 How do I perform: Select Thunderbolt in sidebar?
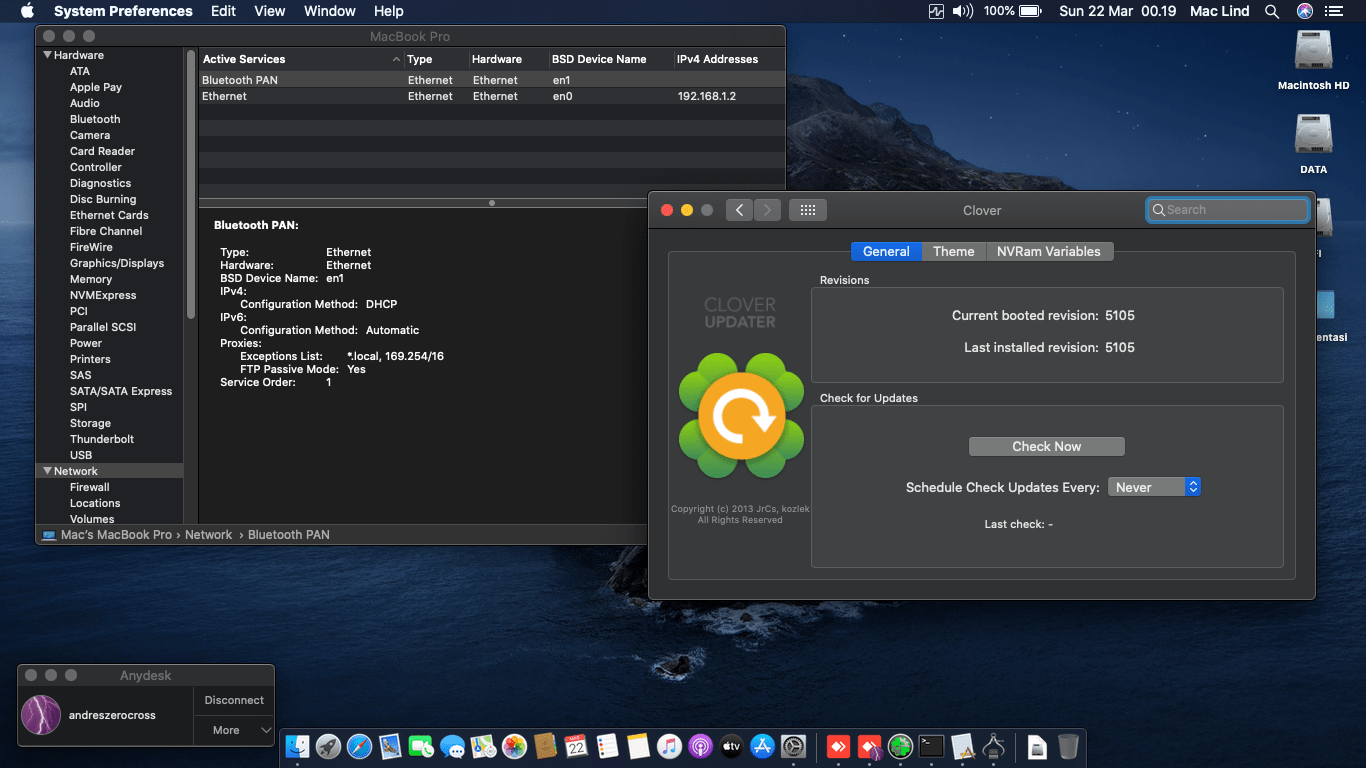tap(102, 439)
